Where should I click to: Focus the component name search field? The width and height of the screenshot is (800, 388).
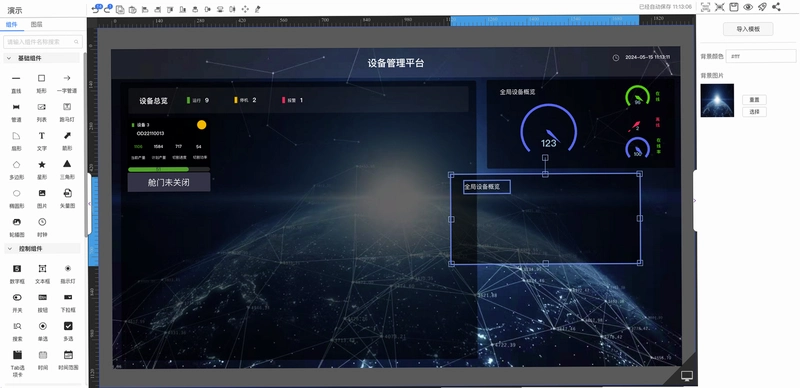(x=42, y=41)
